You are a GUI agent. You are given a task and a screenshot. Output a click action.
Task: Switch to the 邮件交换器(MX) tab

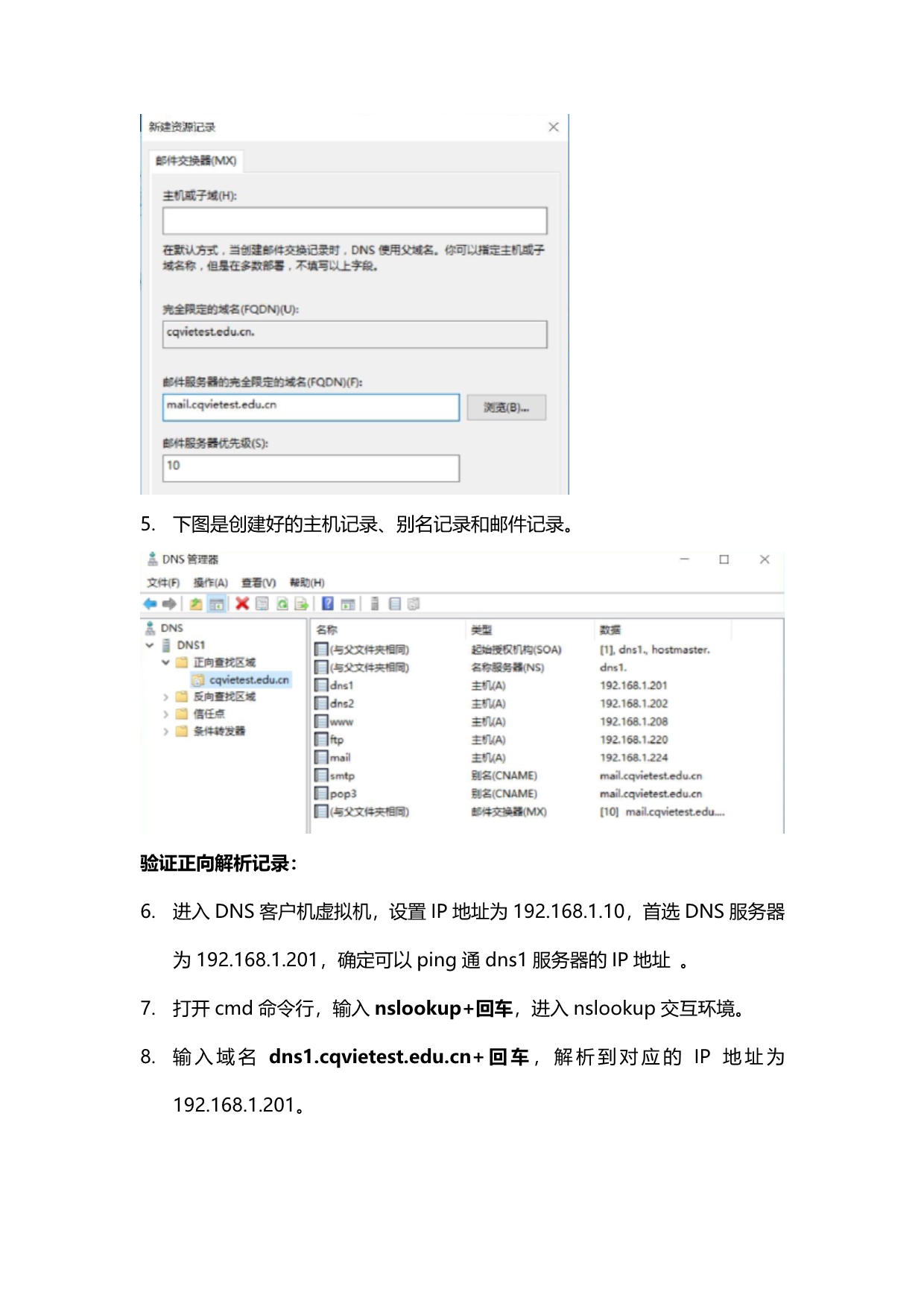pos(196,161)
